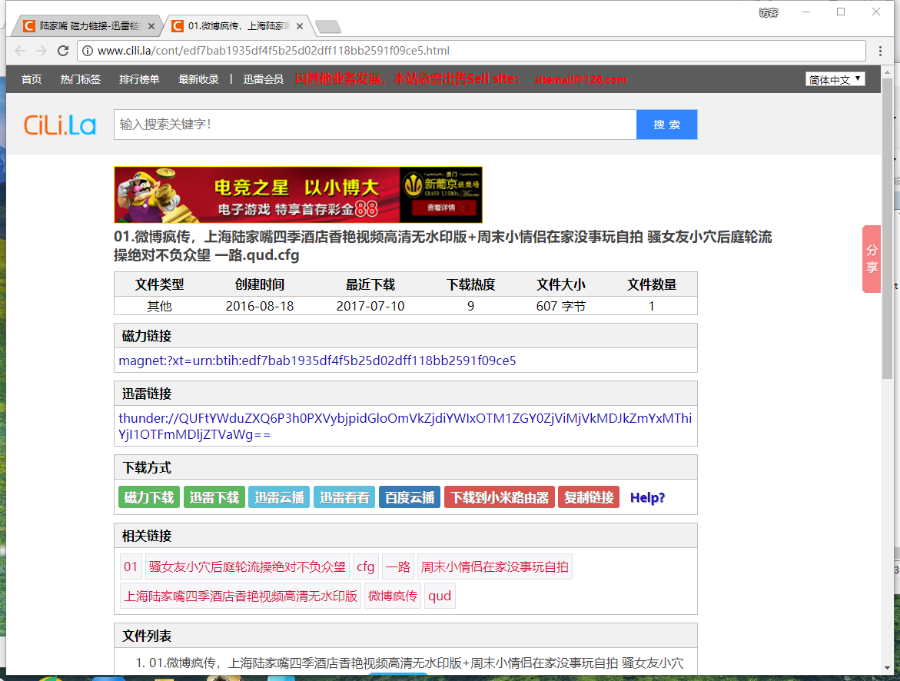900x681 pixels.
Task: Click the pink 分享 share side tab
Action: click(871, 259)
